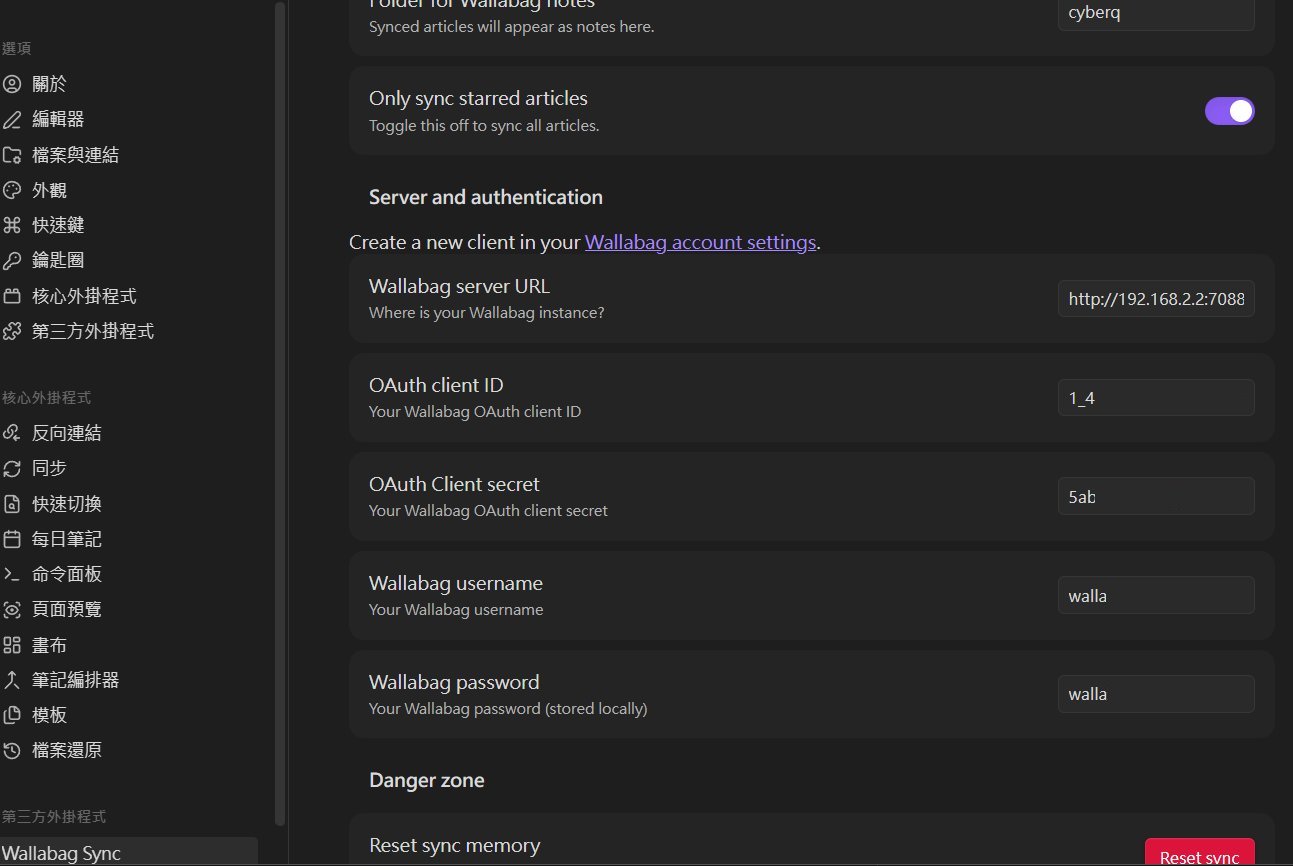Click the Backlinks (反向連結) icon
Image resolution: width=1293 pixels, height=866 pixels.
click(x=12, y=433)
